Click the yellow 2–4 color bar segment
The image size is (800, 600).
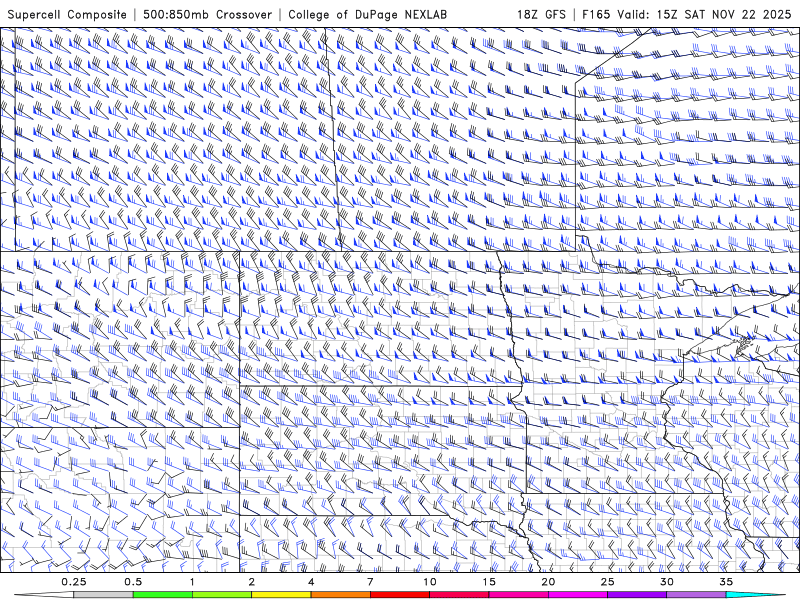[281, 594]
